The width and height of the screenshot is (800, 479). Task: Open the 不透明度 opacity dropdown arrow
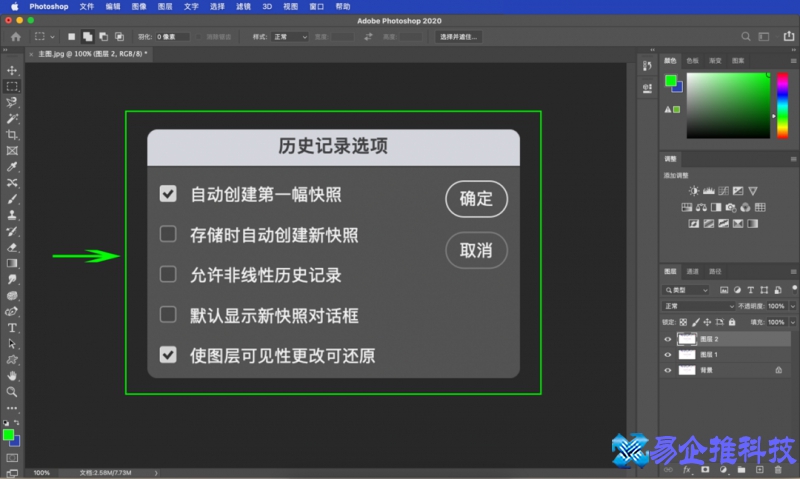click(792, 306)
